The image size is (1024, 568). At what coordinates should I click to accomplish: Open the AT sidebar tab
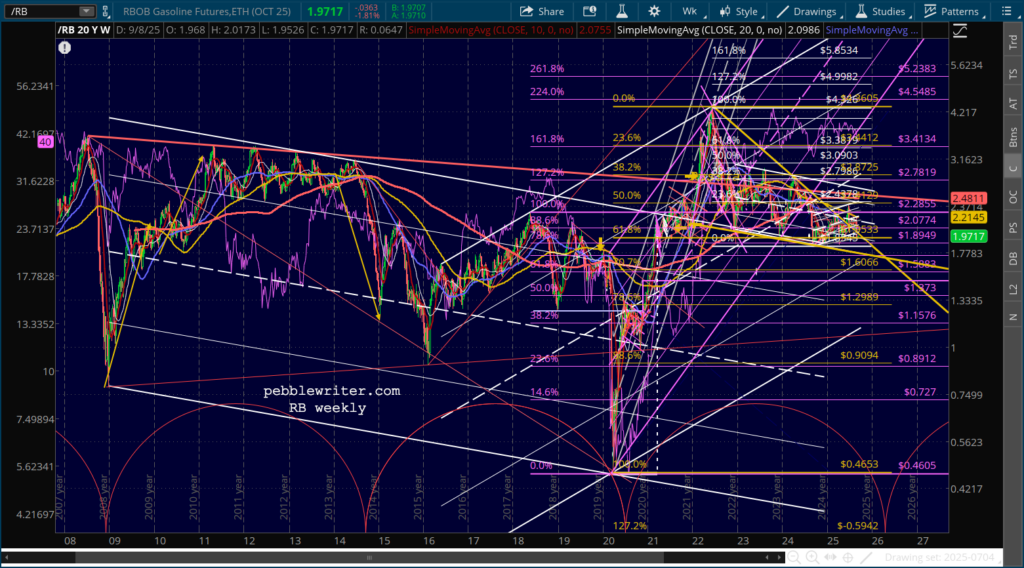point(1013,104)
